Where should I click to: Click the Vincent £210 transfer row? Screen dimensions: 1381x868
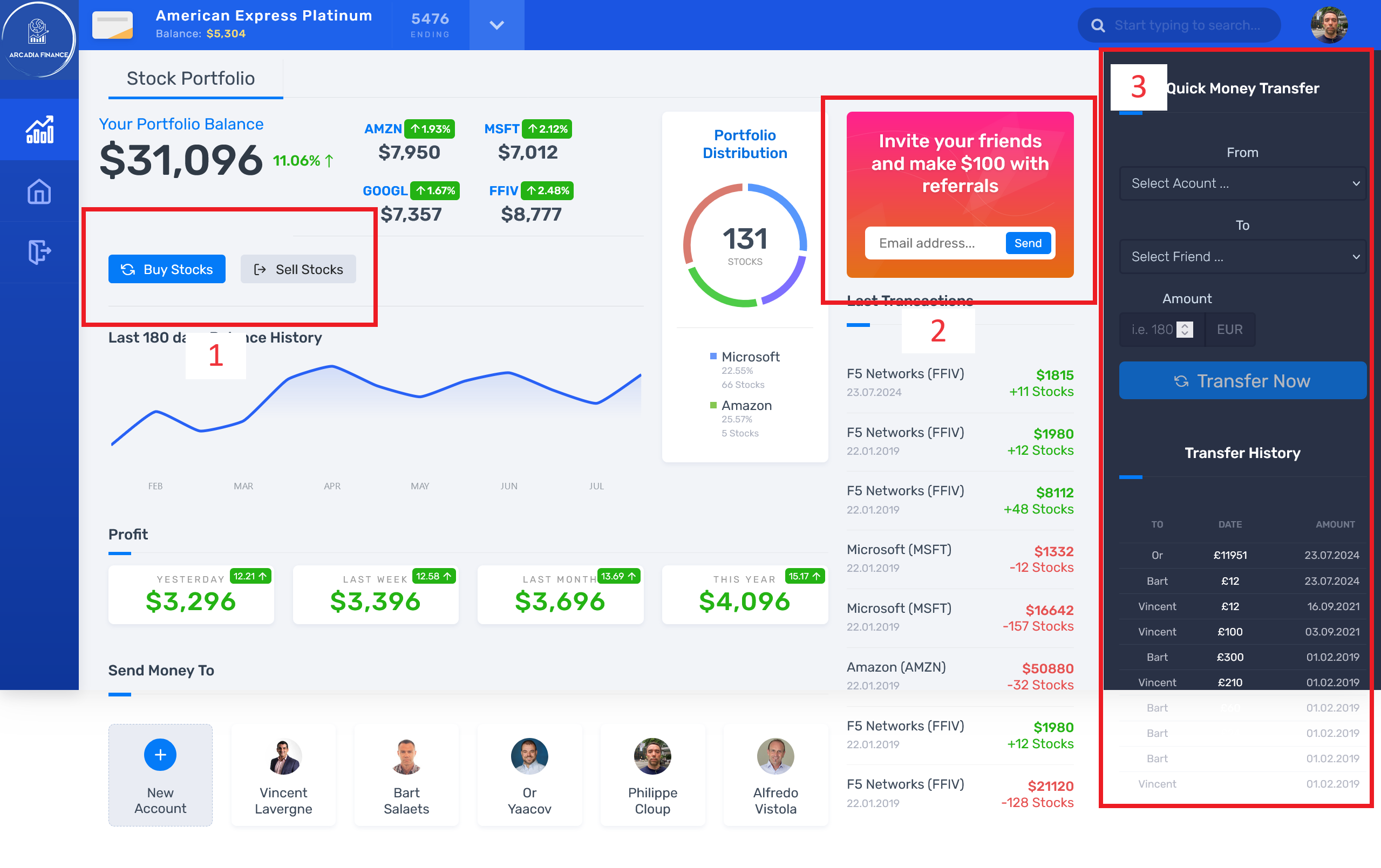tap(1243, 682)
